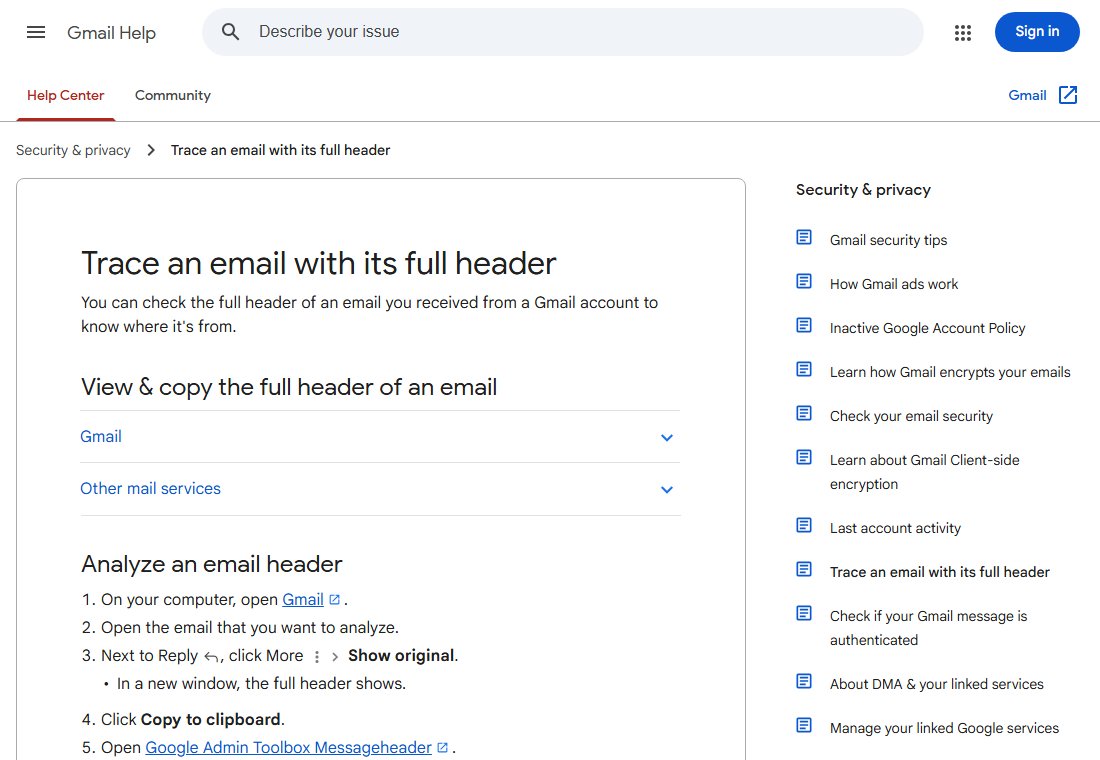Open About DMA & your linked services
Image resolution: width=1100 pixels, height=760 pixels.
(x=937, y=684)
